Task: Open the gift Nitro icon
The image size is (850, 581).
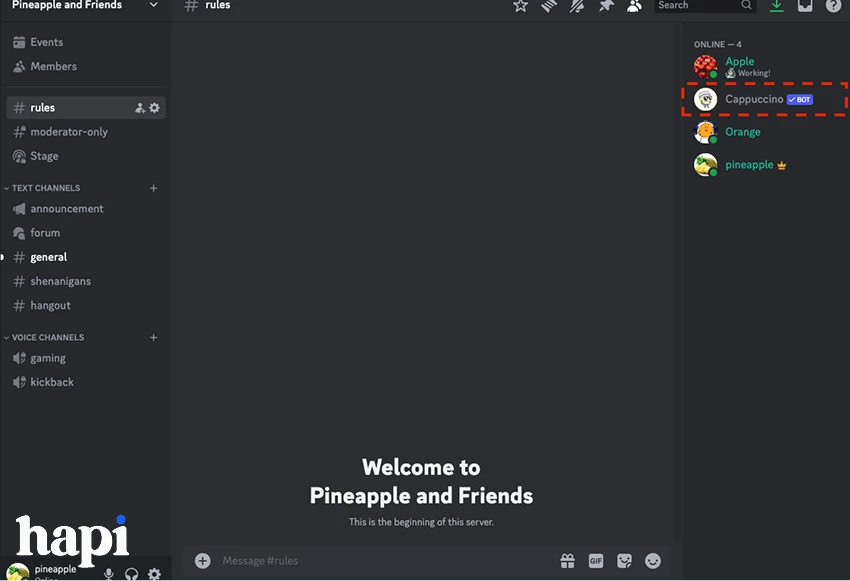Action: coord(568,561)
